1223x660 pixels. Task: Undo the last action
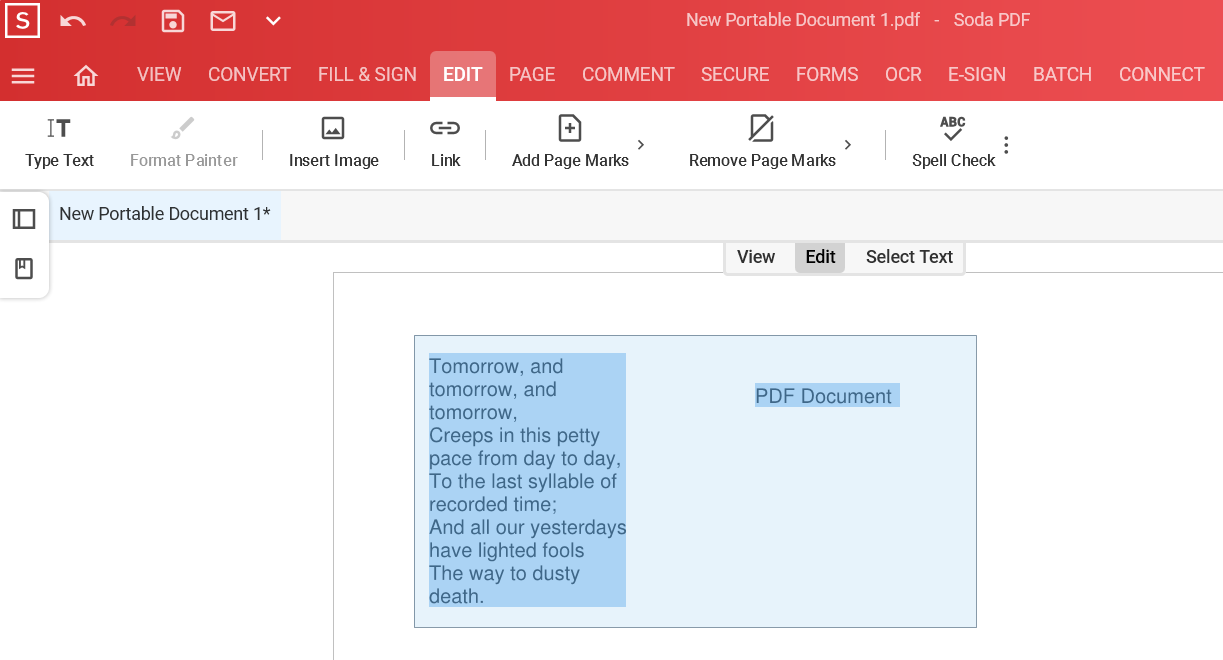click(x=72, y=21)
